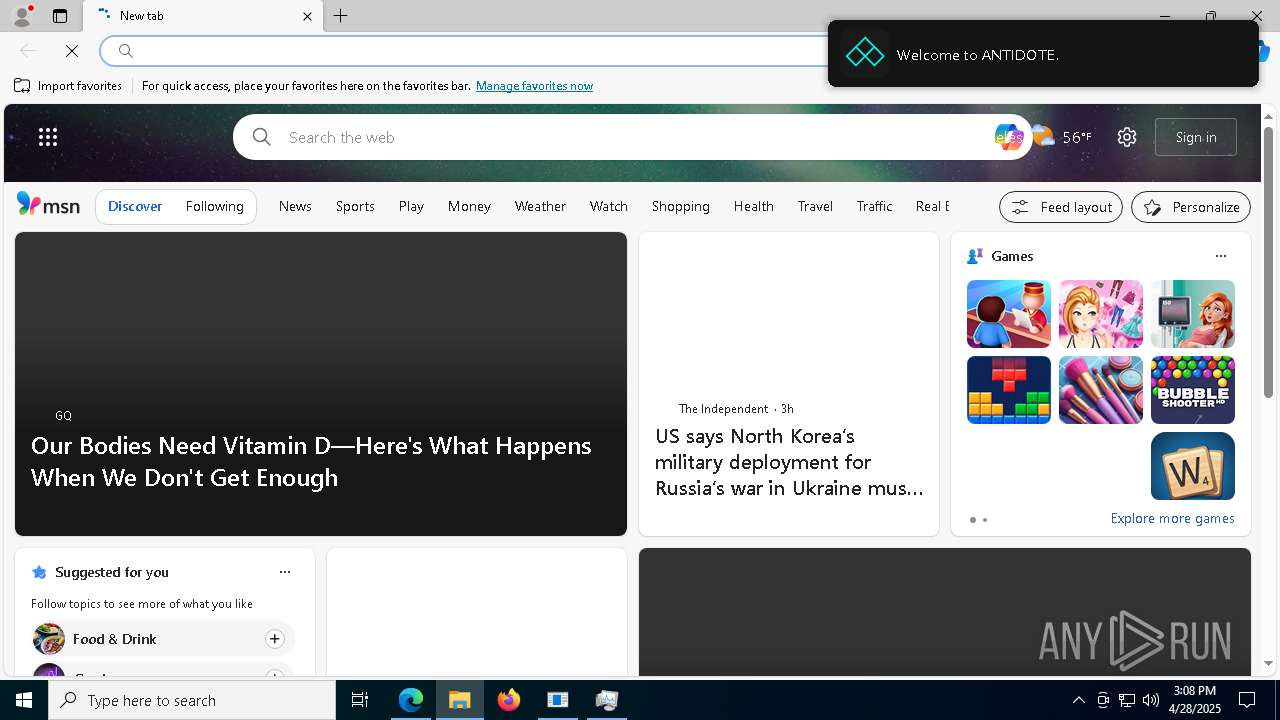The width and height of the screenshot is (1280, 720).
Task: Open Windows Start menu
Action: (x=24, y=700)
